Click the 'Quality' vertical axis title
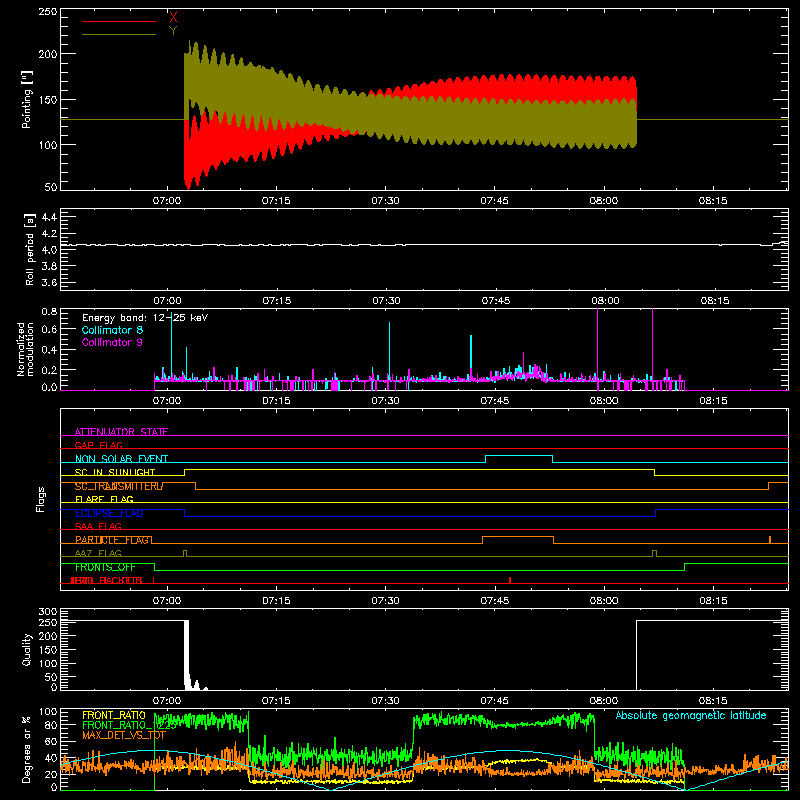The image size is (800, 800). point(27,649)
